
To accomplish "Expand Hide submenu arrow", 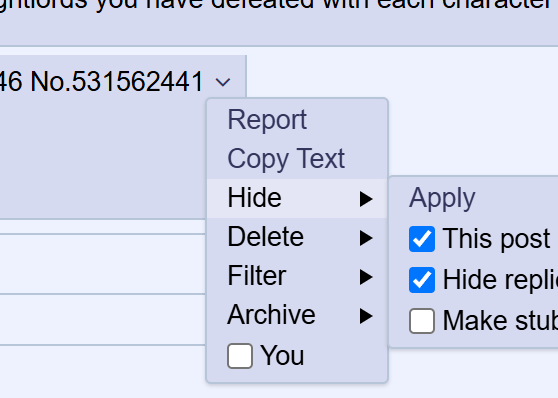I will click(x=366, y=199).
